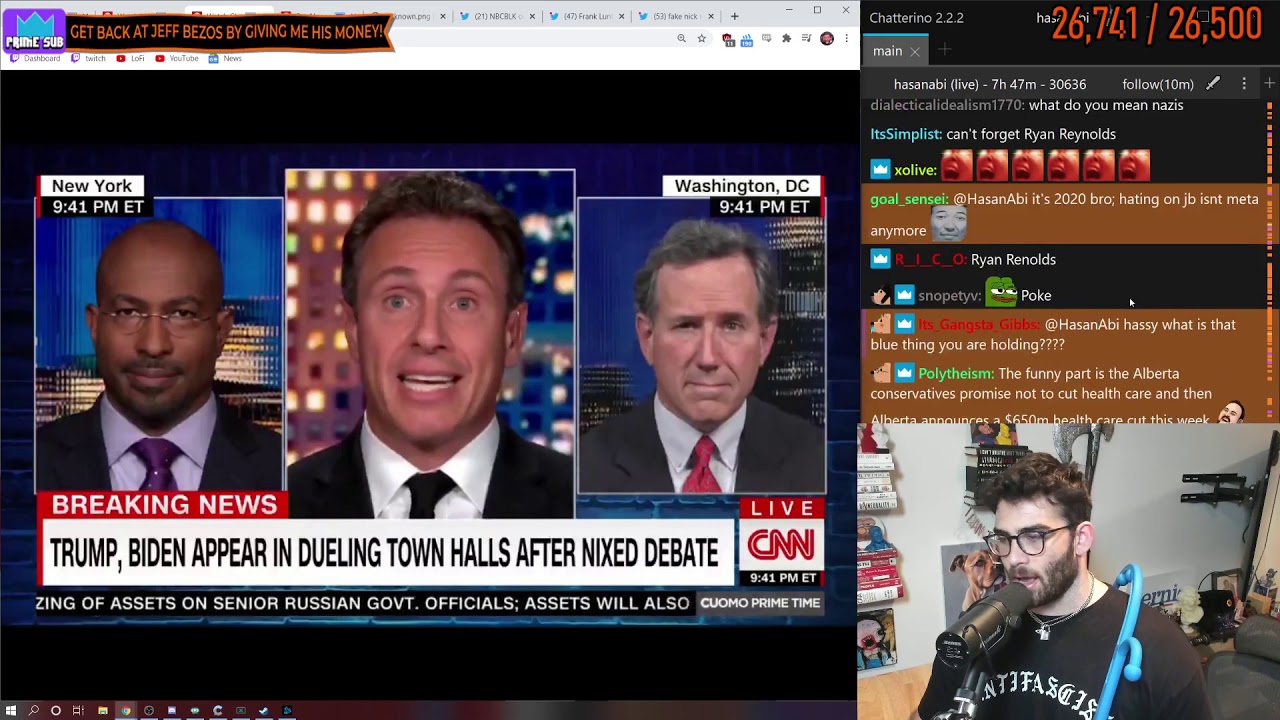Click the Breaking News banner text
The width and height of the screenshot is (1280, 720).
(x=164, y=505)
